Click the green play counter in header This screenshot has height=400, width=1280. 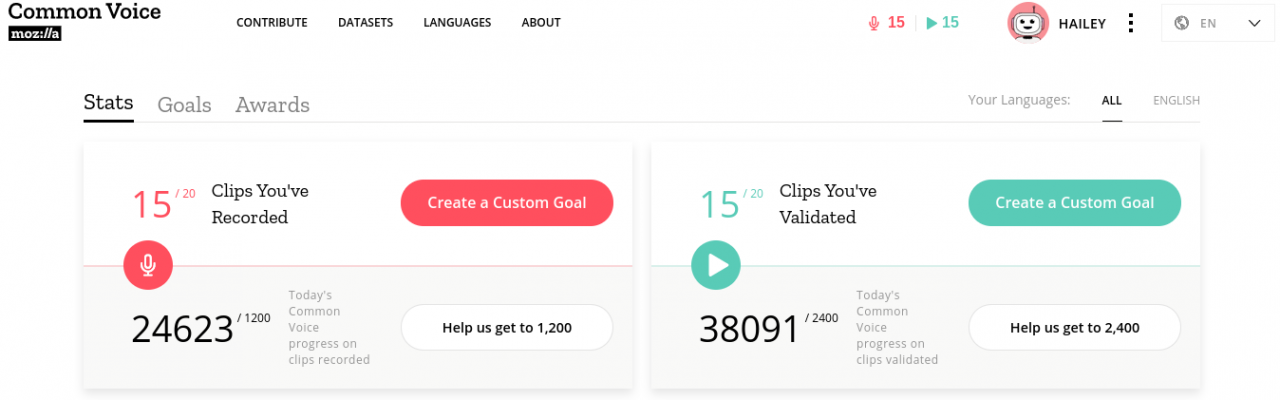click(942, 23)
